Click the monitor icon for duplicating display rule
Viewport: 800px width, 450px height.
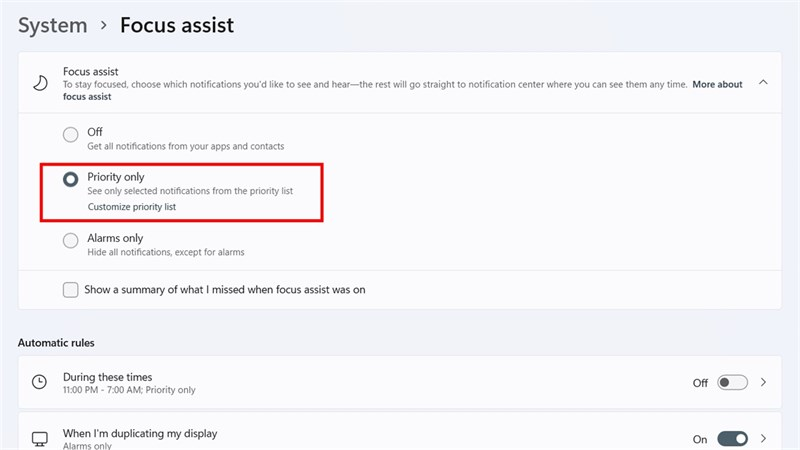point(40,439)
